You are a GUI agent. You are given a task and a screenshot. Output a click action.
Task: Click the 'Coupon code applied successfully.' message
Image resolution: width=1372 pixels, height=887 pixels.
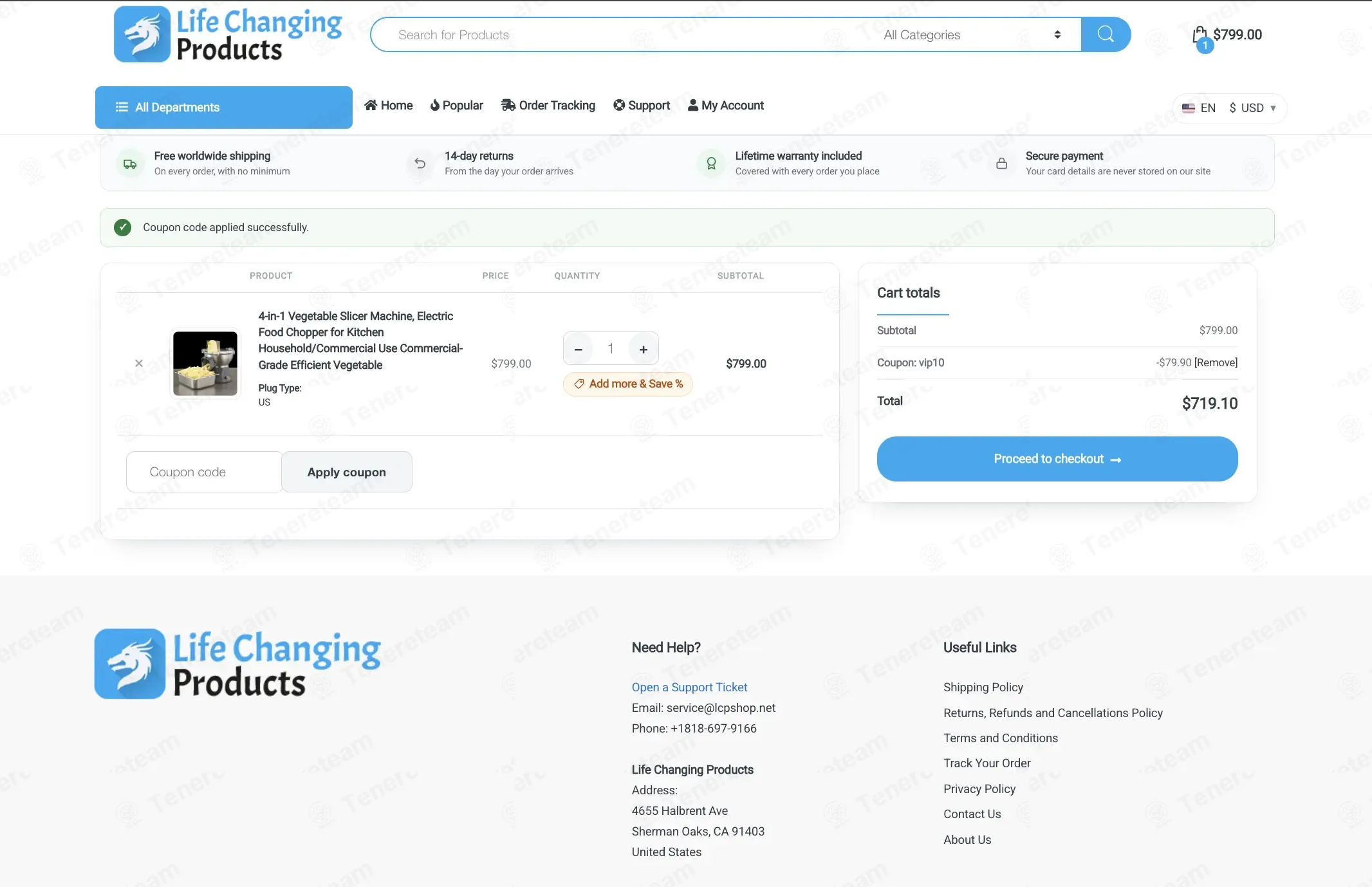tap(226, 227)
